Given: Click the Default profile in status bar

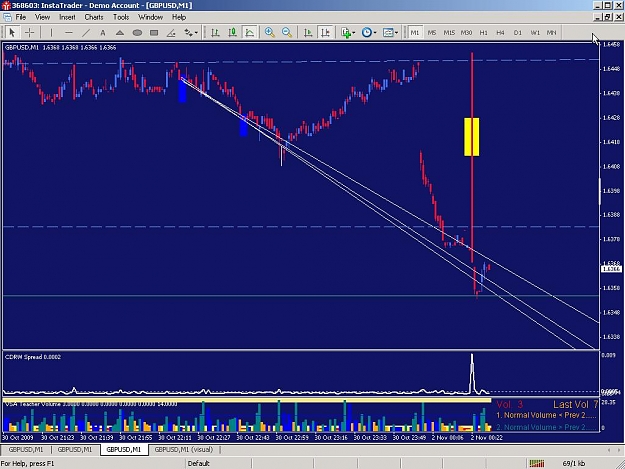Looking at the screenshot, I should point(199,463).
